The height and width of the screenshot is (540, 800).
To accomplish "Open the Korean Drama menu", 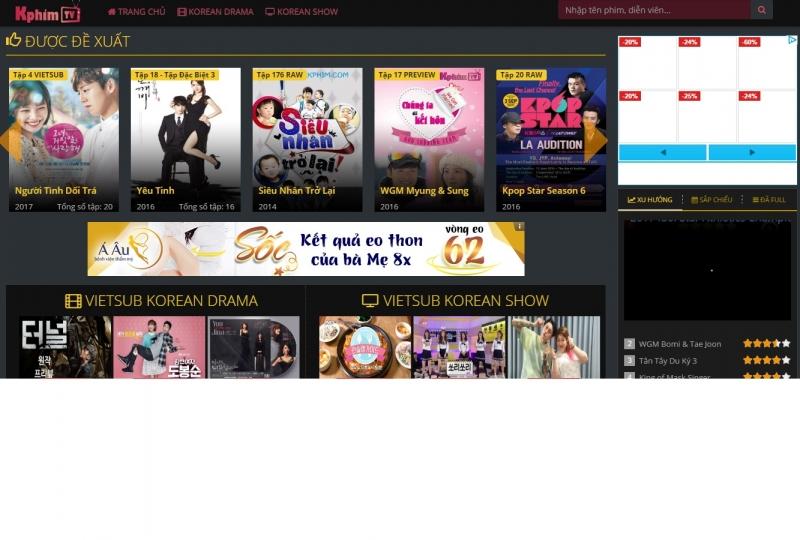I will pos(215,12).
